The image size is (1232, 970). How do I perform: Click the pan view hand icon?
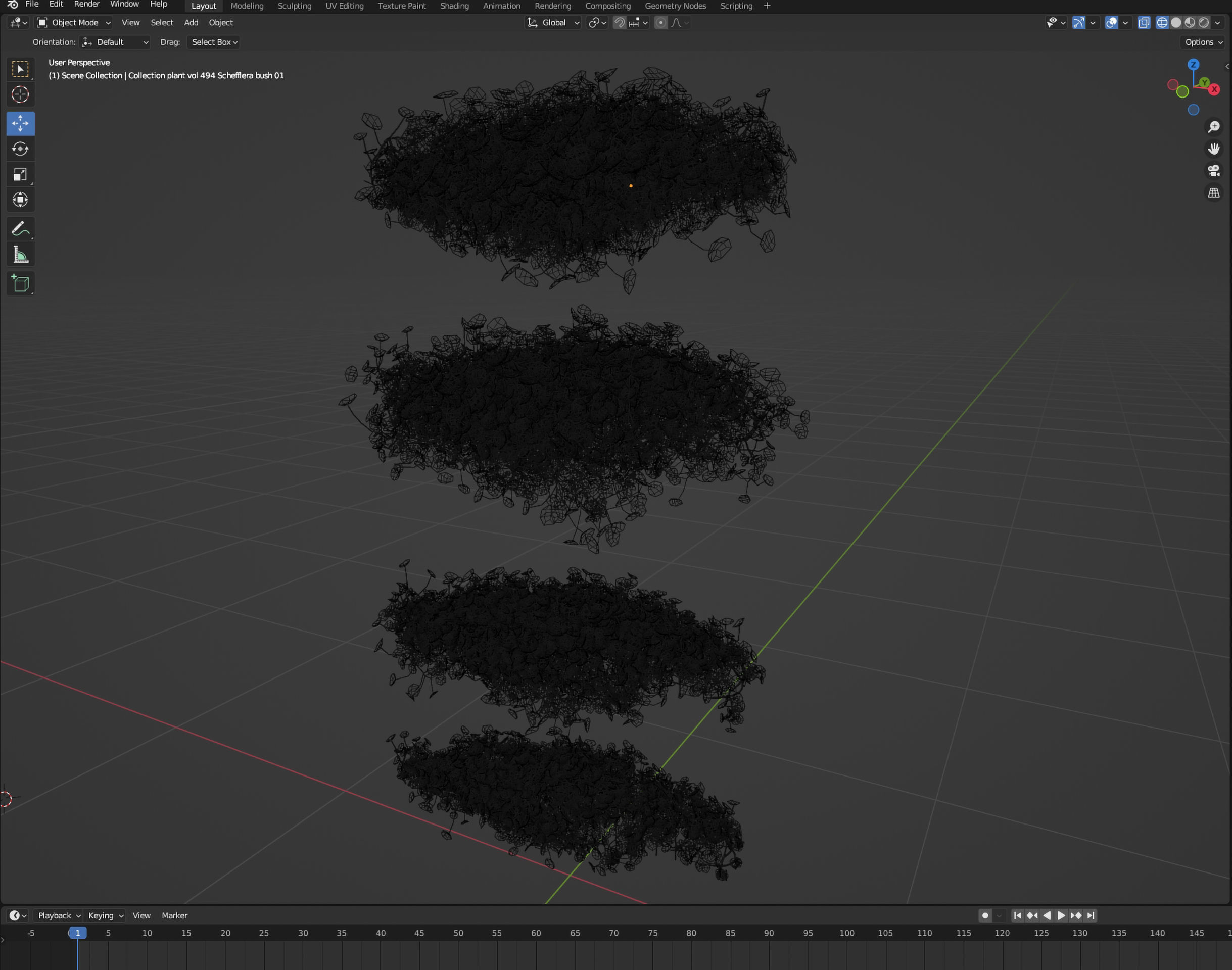(1214, 149)
